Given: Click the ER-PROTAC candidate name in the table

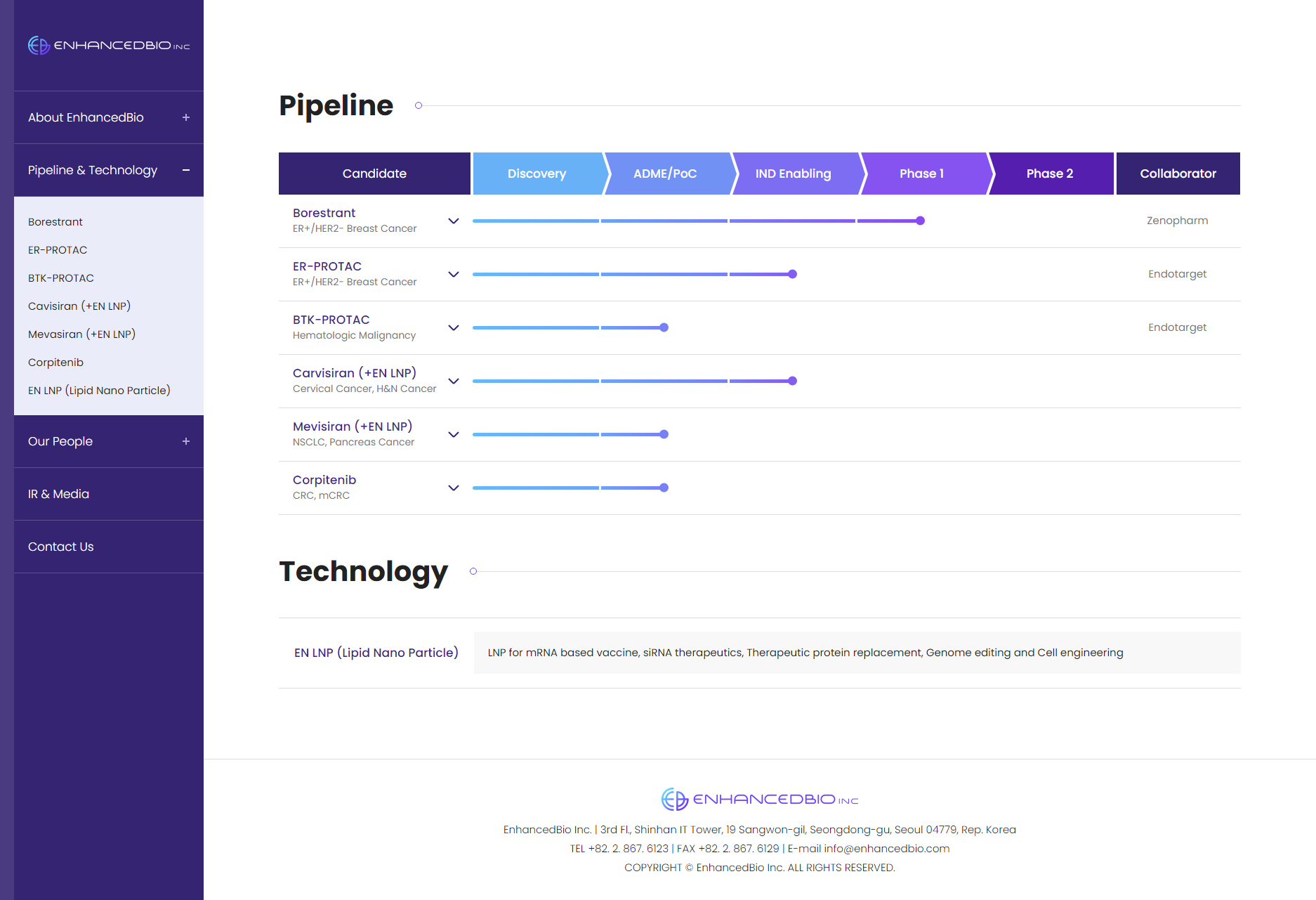Looking at the screenshot, I should click(x=327, y=266).
